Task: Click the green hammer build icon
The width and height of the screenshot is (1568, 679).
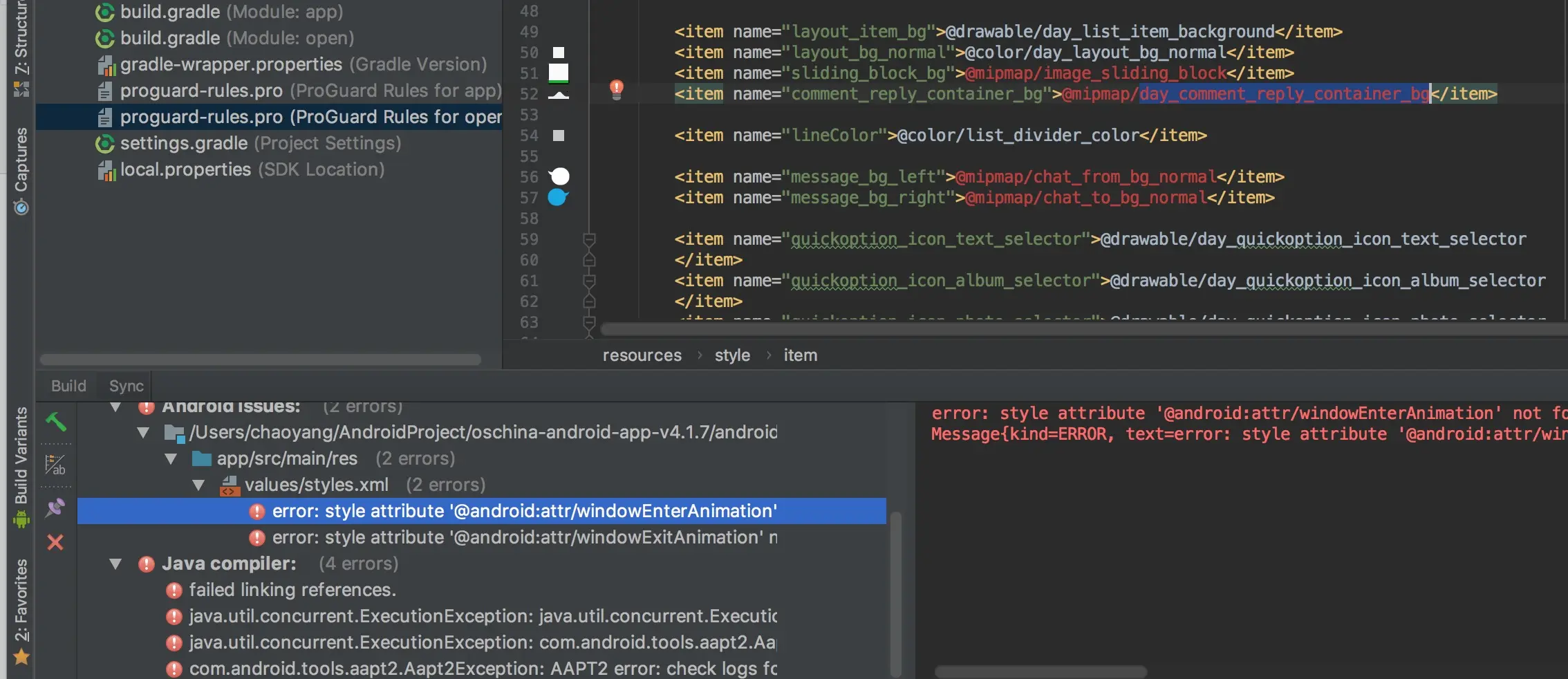Action: click(x=55, y=421)
